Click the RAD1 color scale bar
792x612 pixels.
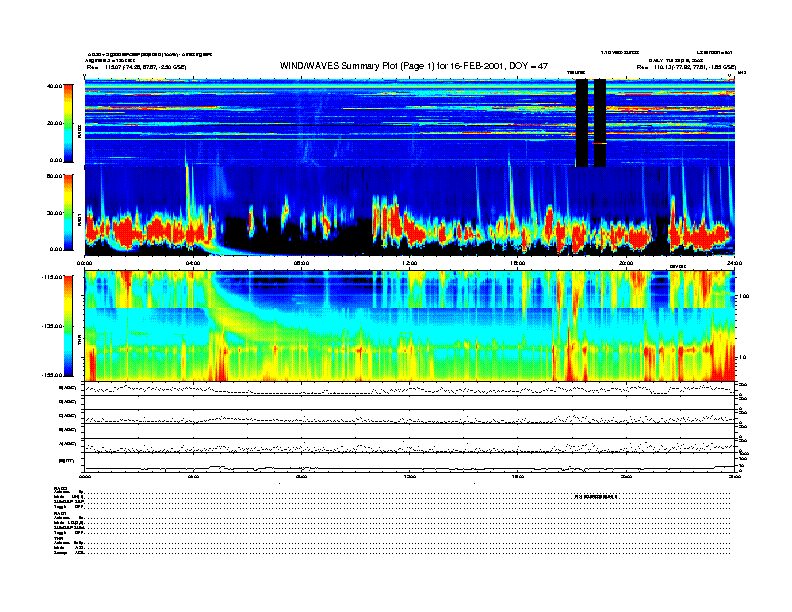click(x=68, y=212)
